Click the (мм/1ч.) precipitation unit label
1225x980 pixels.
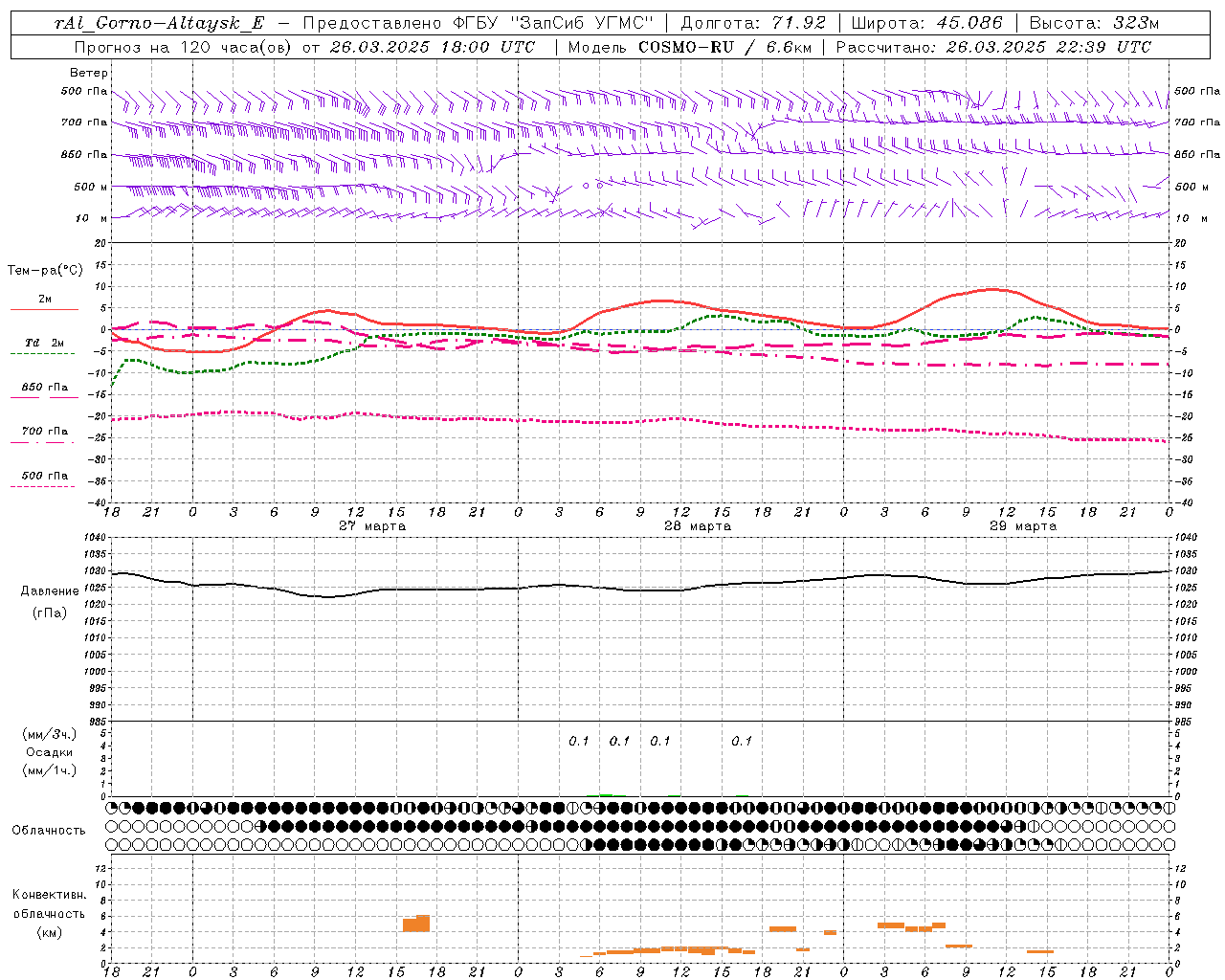[50, 770]
